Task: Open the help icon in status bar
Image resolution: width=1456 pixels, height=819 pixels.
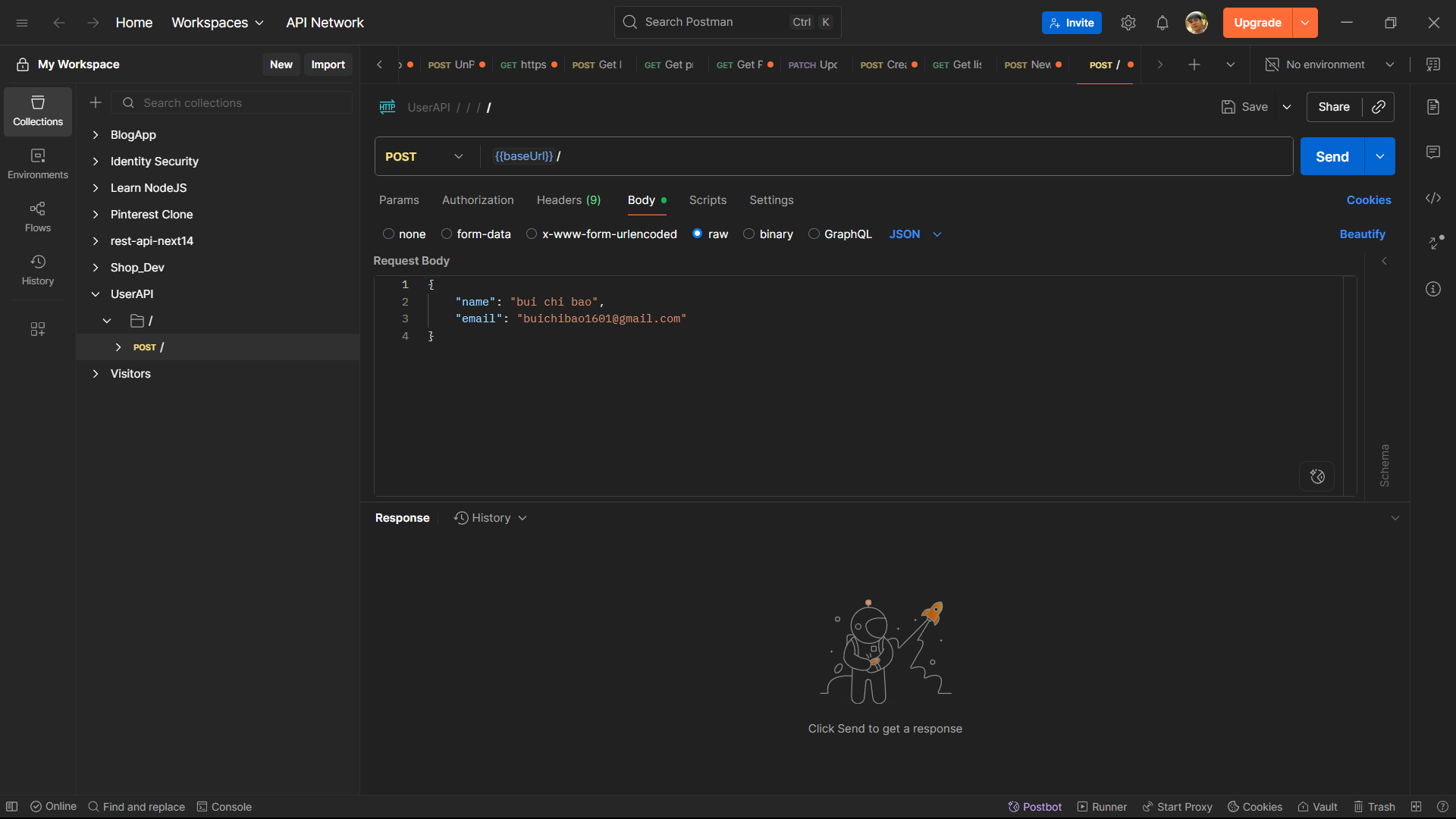Action: click(x=1442, y=807)
